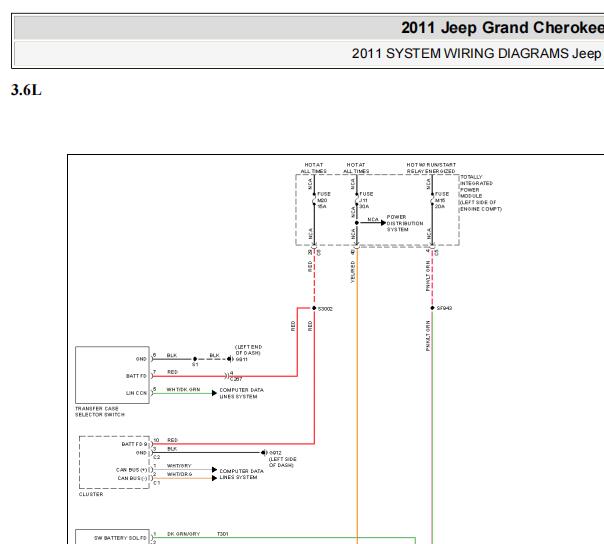This screenshot has height=544, width=604.
Task: Click the "(LEFT END OF DASH)" note
Action: point(248,350)
